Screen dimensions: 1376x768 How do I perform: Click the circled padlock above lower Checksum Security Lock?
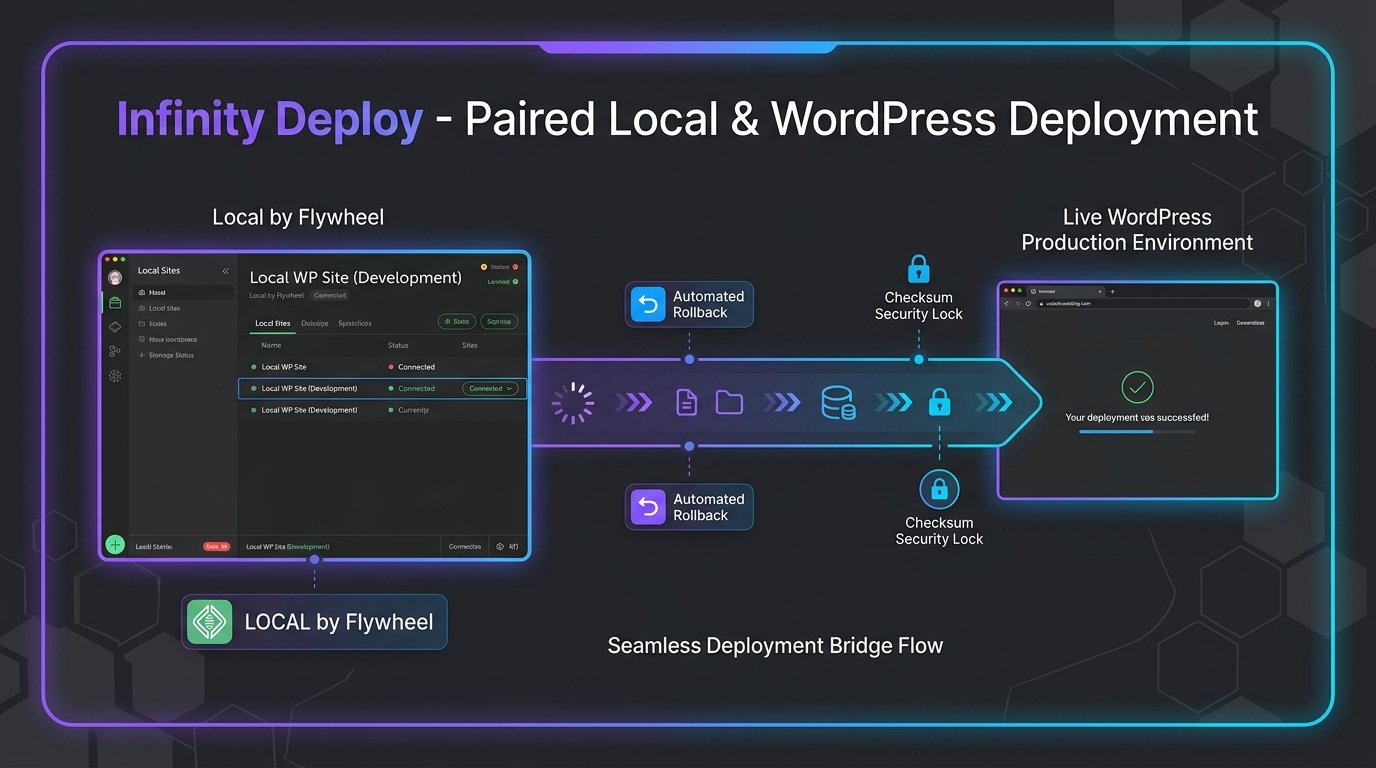pyautogui.click(x=939, y=489)
